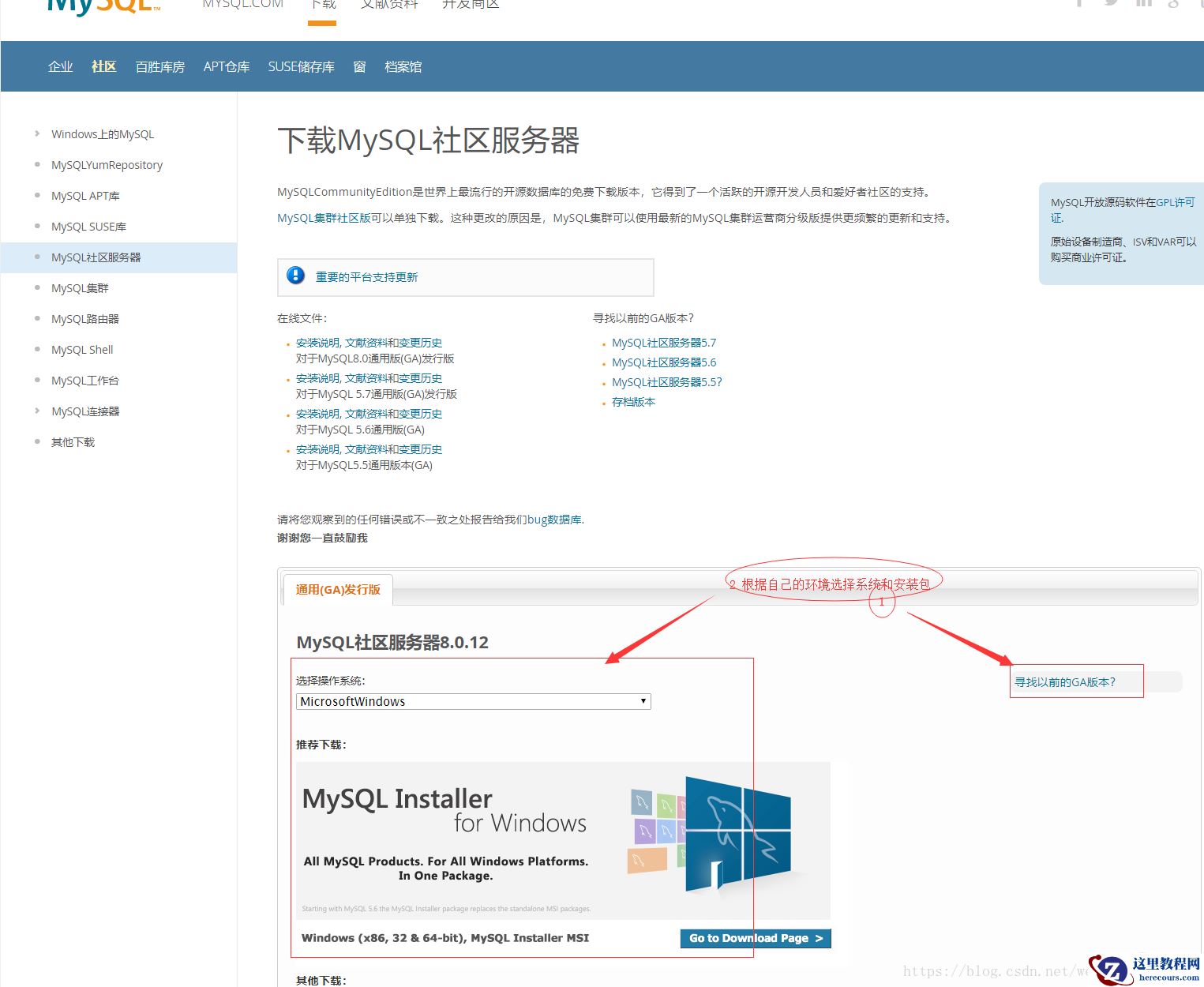Expand the MySQL连接器 sidebar chevron
This screenshot has height=987, width=1204.
(x=37, y=411)
